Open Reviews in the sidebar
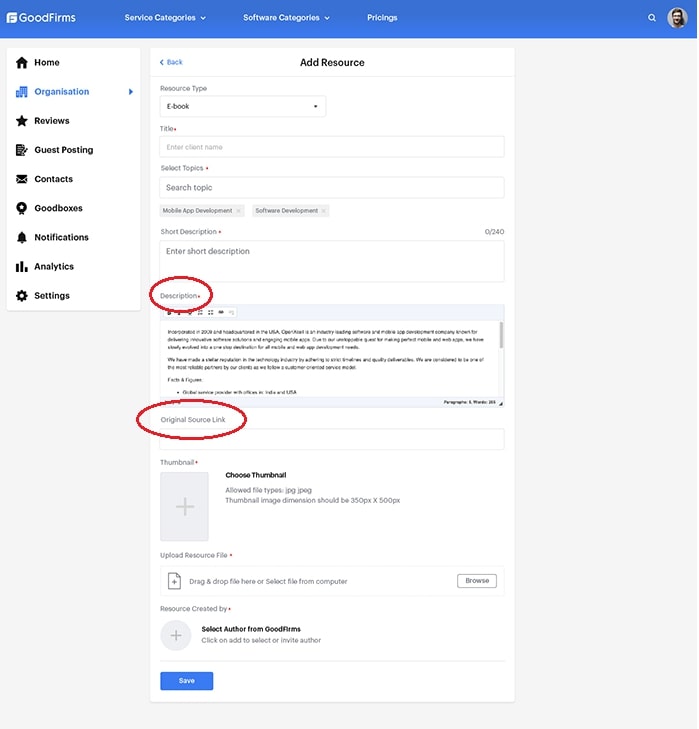This screenshot has width=699, height=729. 52,121
